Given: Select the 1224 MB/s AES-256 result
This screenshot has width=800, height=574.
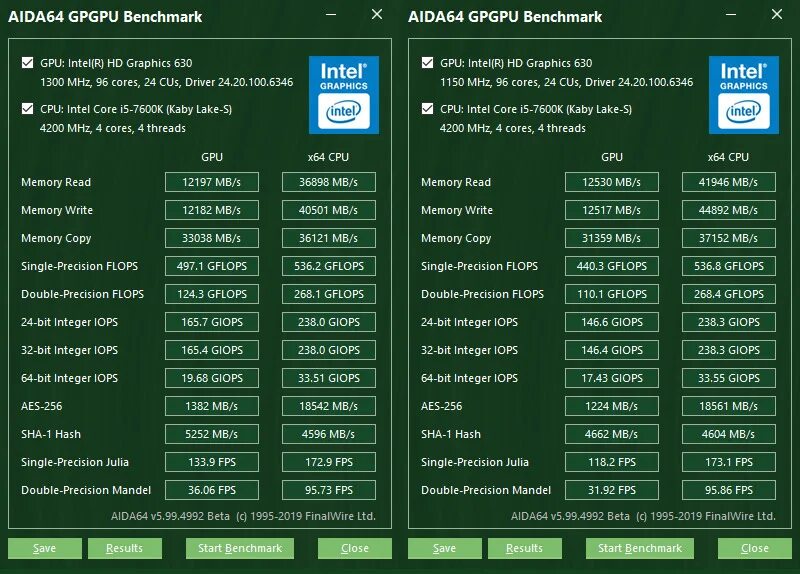Looking at the screenshot, I should pyautogui.click(x=612, y=406).
